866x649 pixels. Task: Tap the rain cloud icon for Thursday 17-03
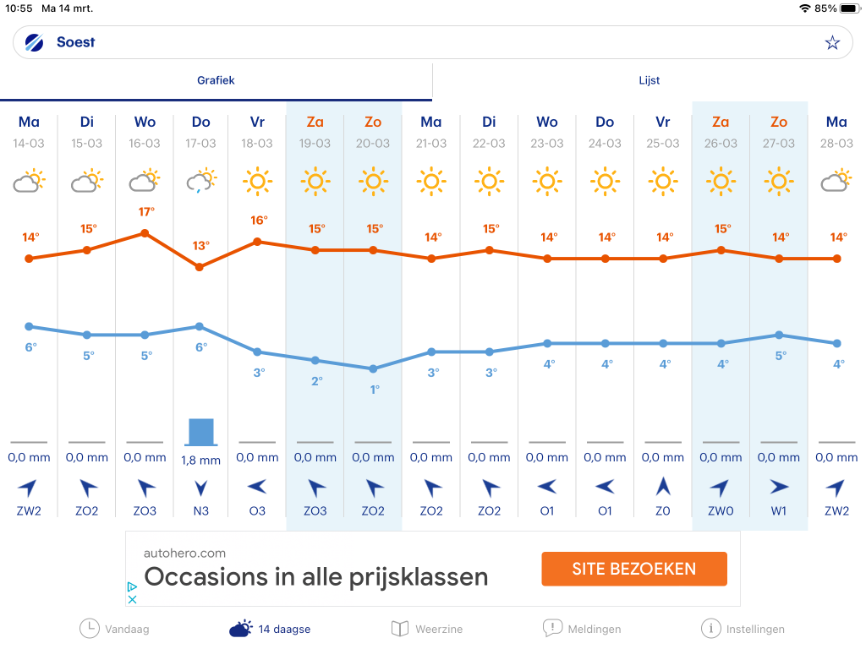[201, 182]
